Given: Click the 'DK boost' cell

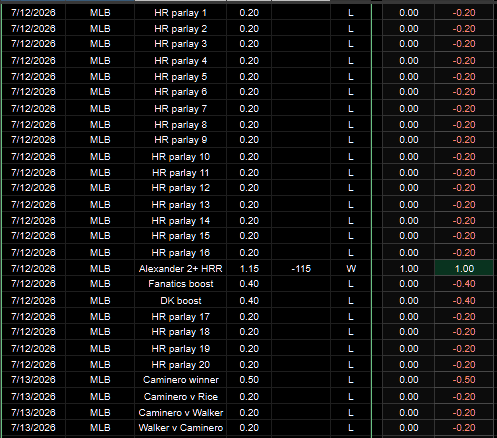Looking at the screenshot, I should (180, 301).
